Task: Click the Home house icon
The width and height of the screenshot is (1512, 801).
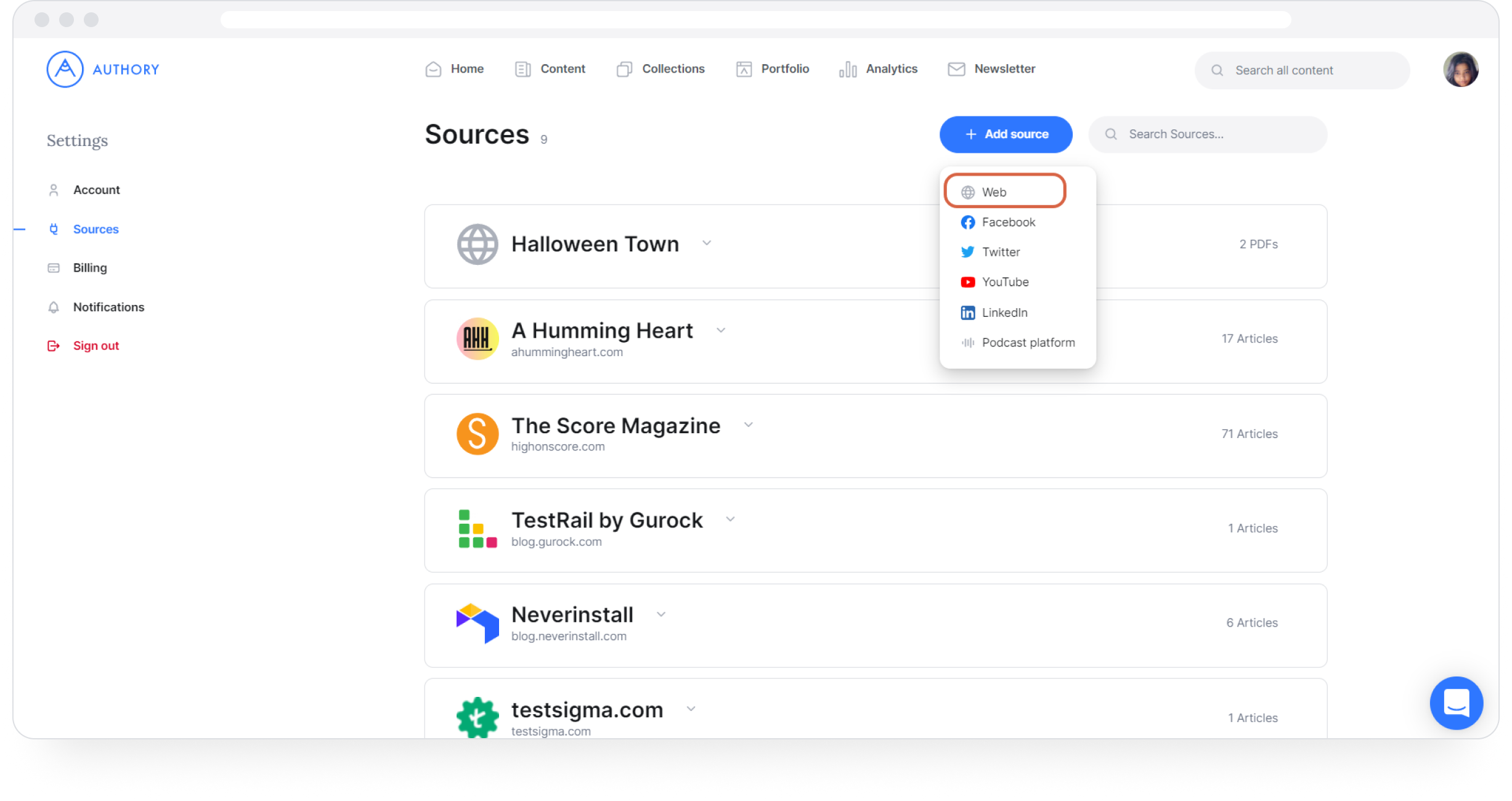Action: pyautogui.click(x=433, y=69)
